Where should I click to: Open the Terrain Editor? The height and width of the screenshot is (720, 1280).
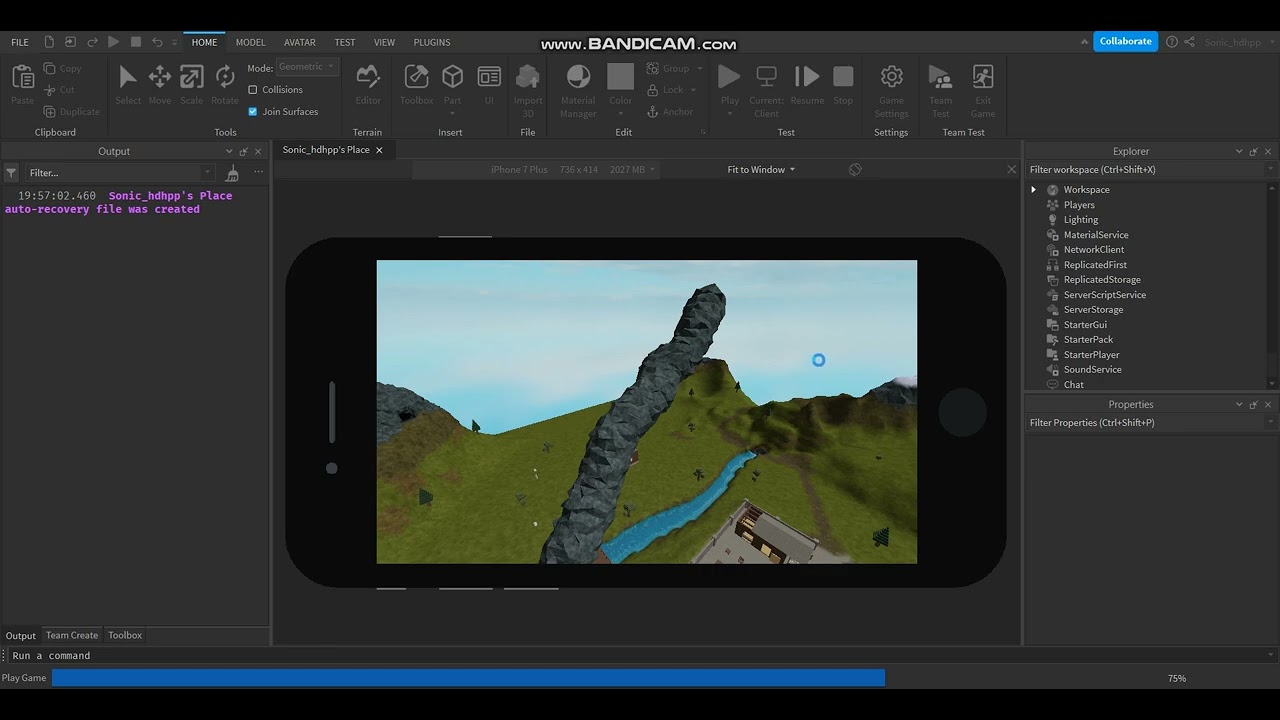[368, 77]
